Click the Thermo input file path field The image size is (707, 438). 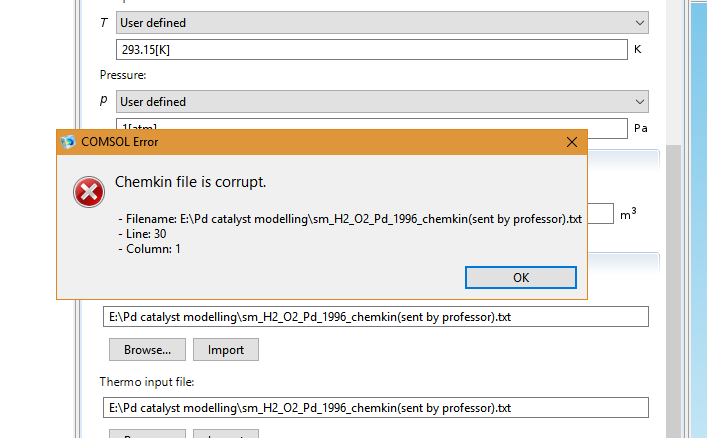click(376, 408)
